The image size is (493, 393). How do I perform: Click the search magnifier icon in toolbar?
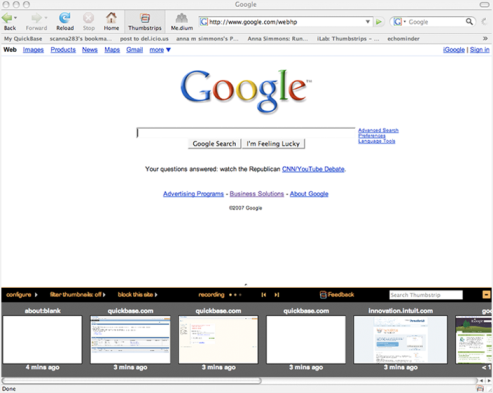point(469,22)
